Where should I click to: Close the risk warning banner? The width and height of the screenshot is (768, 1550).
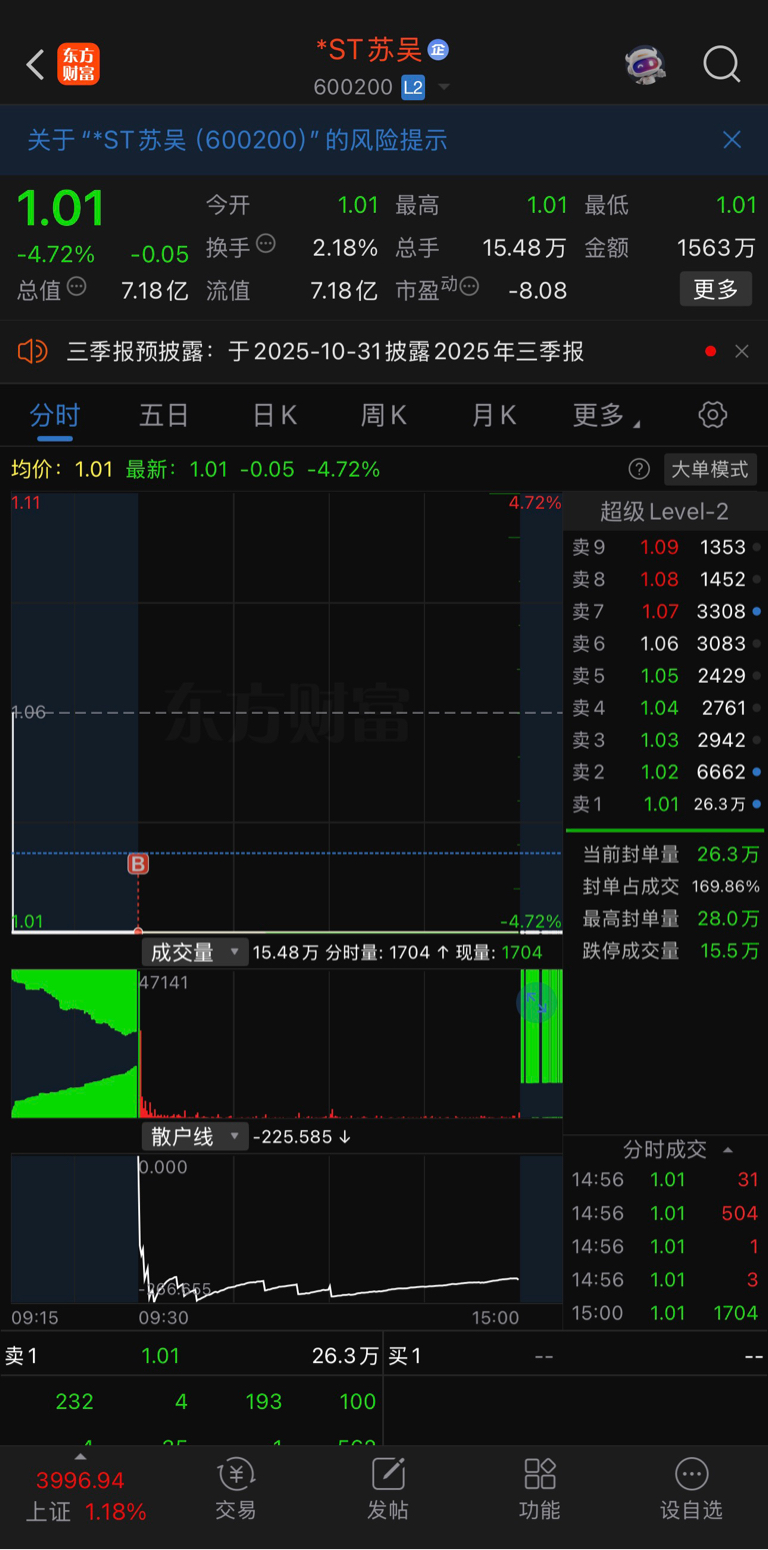[732, 140]
